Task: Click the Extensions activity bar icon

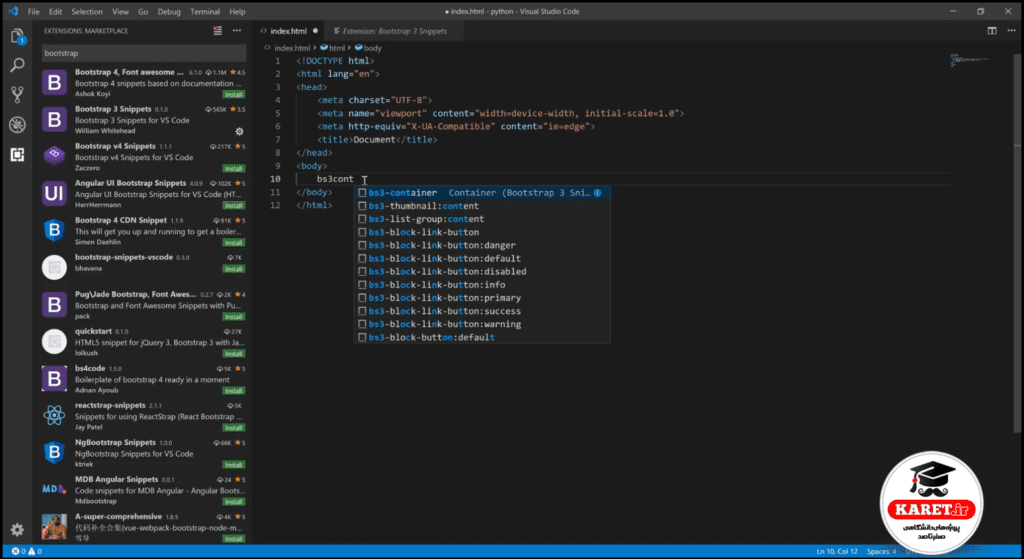Action: (x=18, y=155)
